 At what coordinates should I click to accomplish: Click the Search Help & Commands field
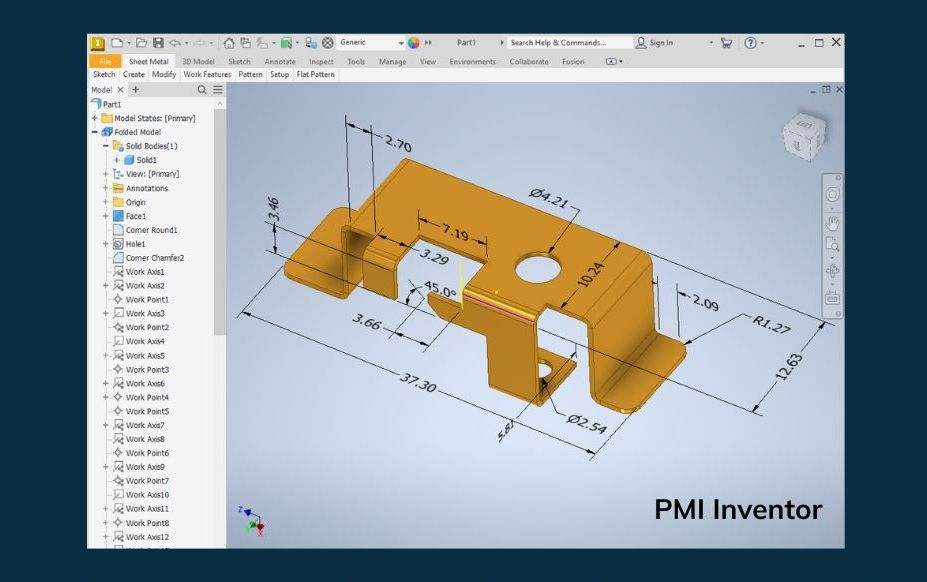pyautogui.click(x=569, y=43)
